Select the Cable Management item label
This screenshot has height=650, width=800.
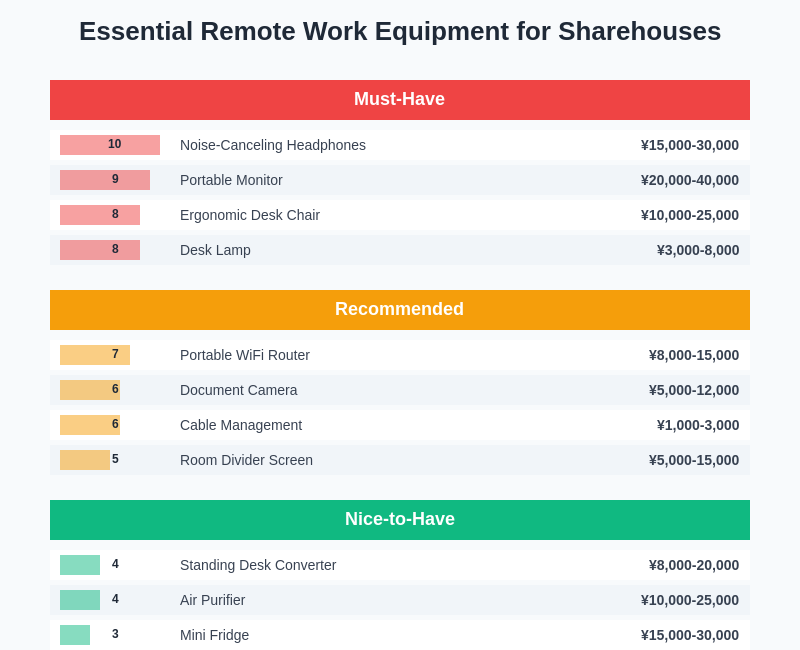[x=241, y=425]
